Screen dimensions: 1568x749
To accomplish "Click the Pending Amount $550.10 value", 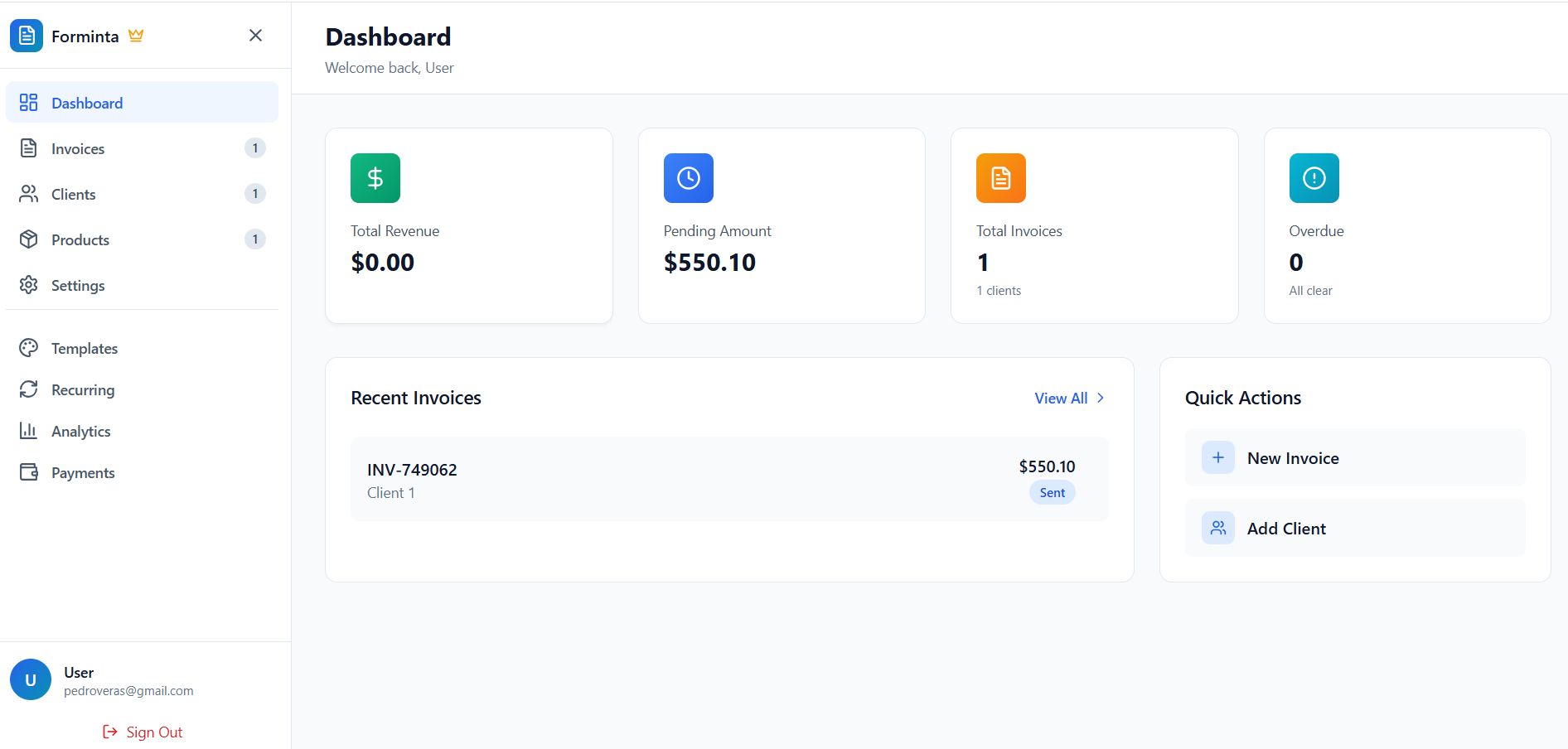I will [x=709, y=263].
